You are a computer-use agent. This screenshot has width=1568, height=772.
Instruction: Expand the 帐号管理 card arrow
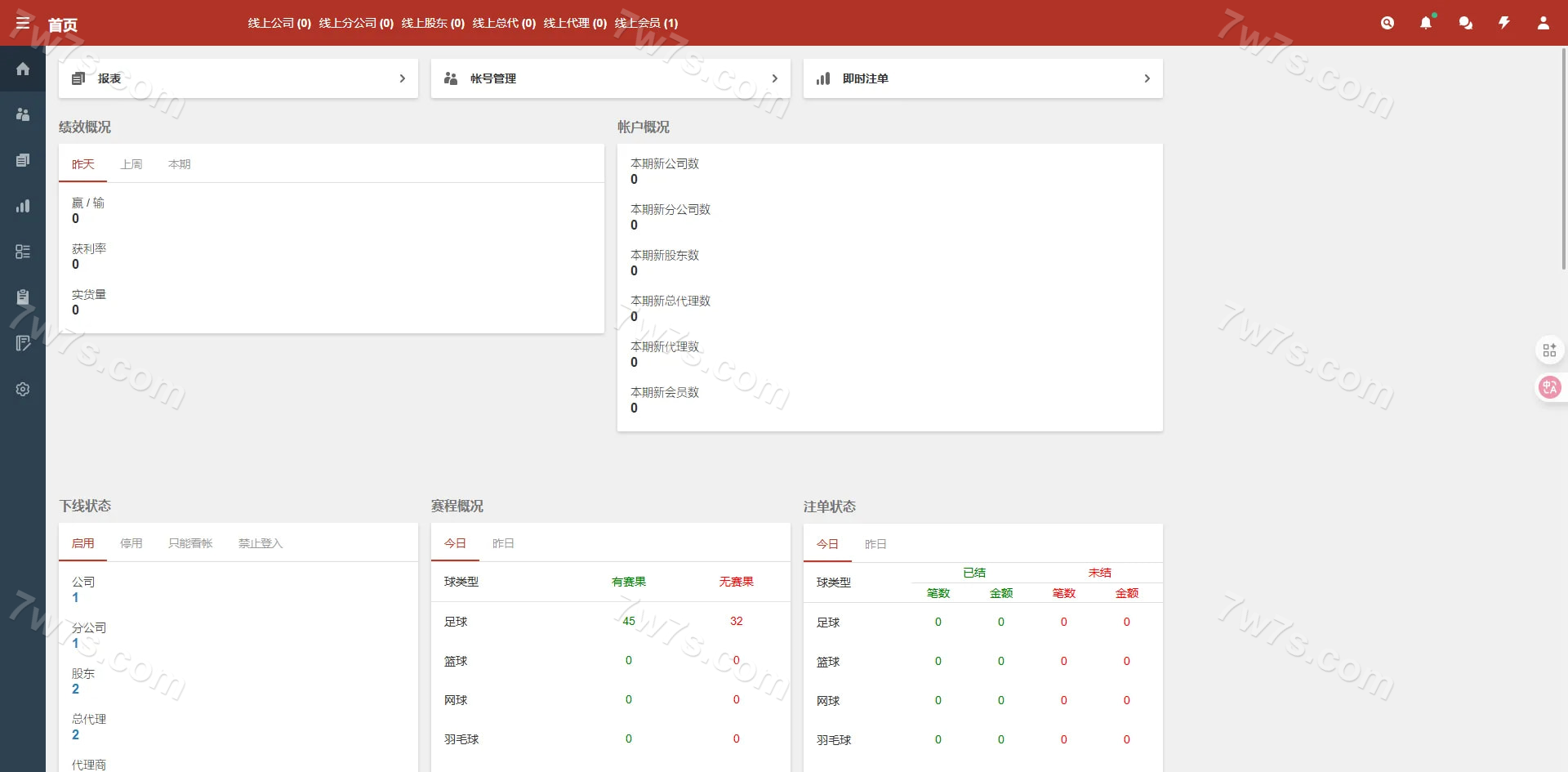(x=774, y=78)
